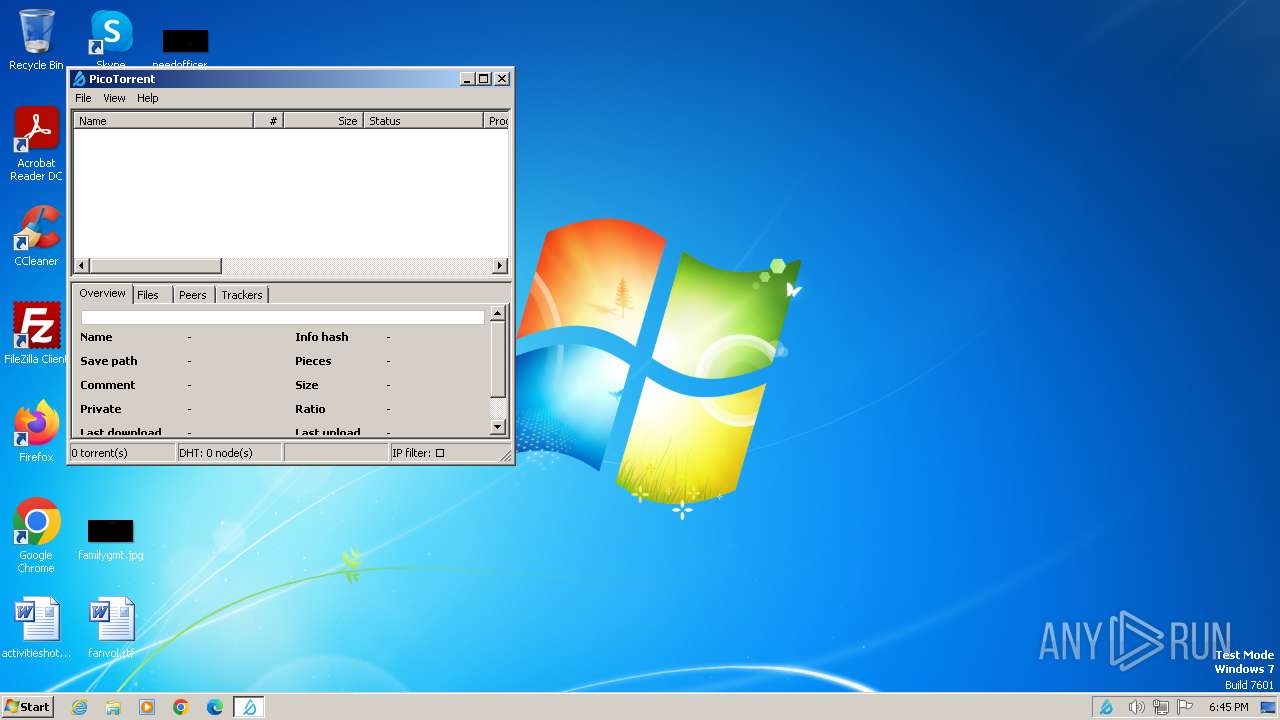1280x720 pixels.
Task: Click the horizontal scrollbar right arrow
Action: pyautogui.click(x=500, y=266)
